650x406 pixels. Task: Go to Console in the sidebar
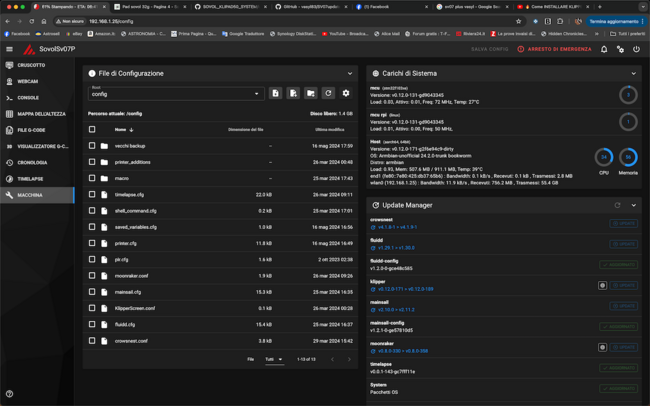tap(28, 98)
